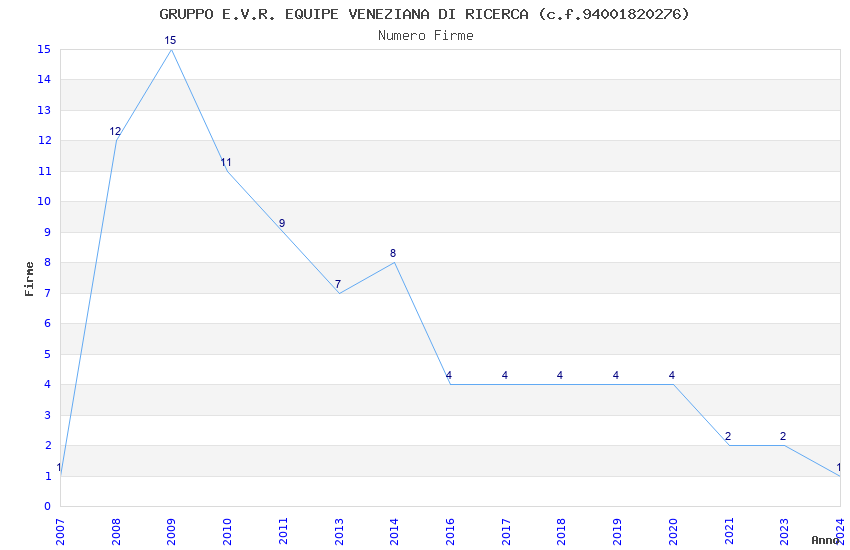
Task: Click the x-axis year label 2021
Action: [729, 532]
